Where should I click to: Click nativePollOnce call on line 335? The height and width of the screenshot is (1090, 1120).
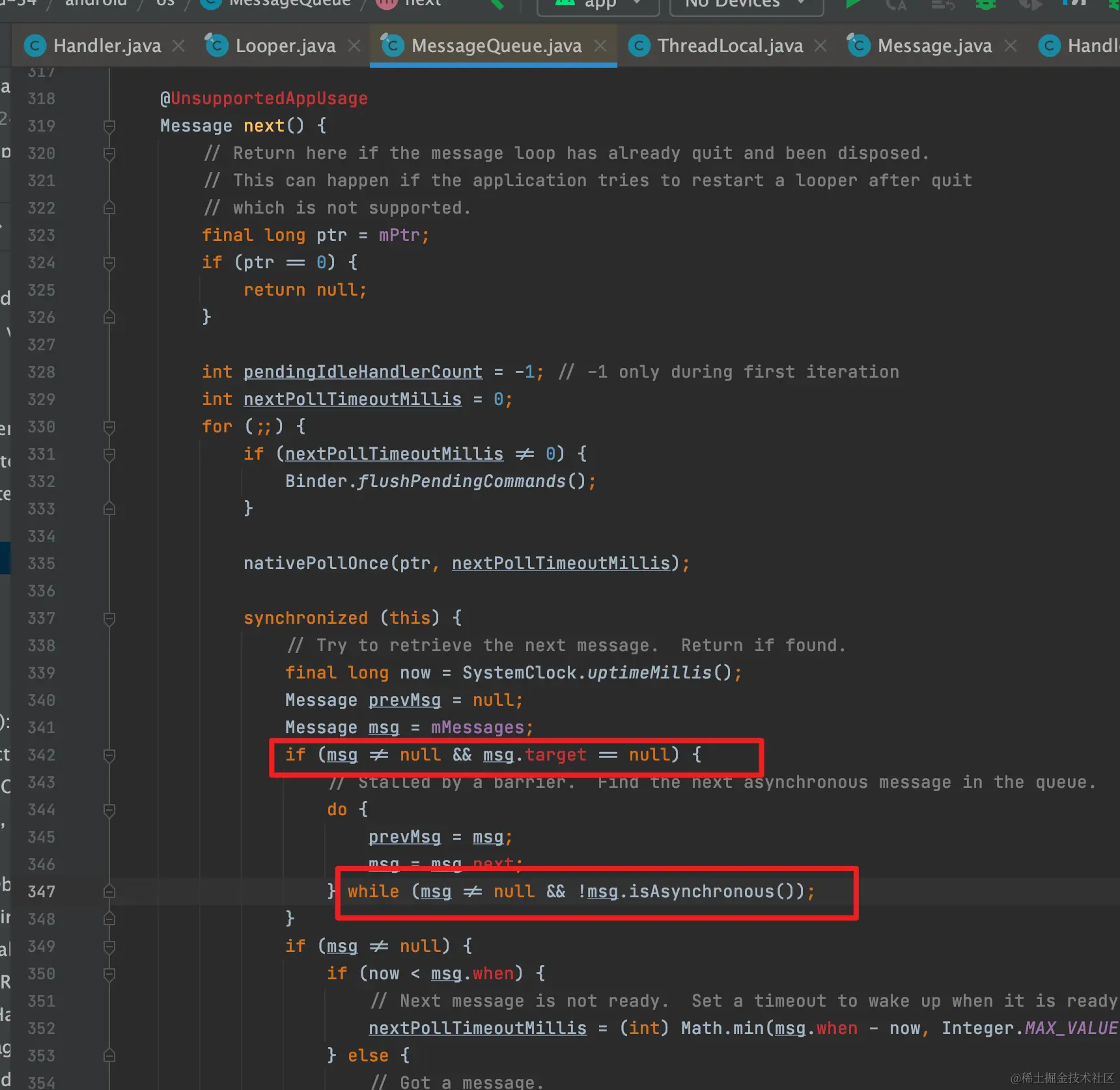click(x=316, y=563)
